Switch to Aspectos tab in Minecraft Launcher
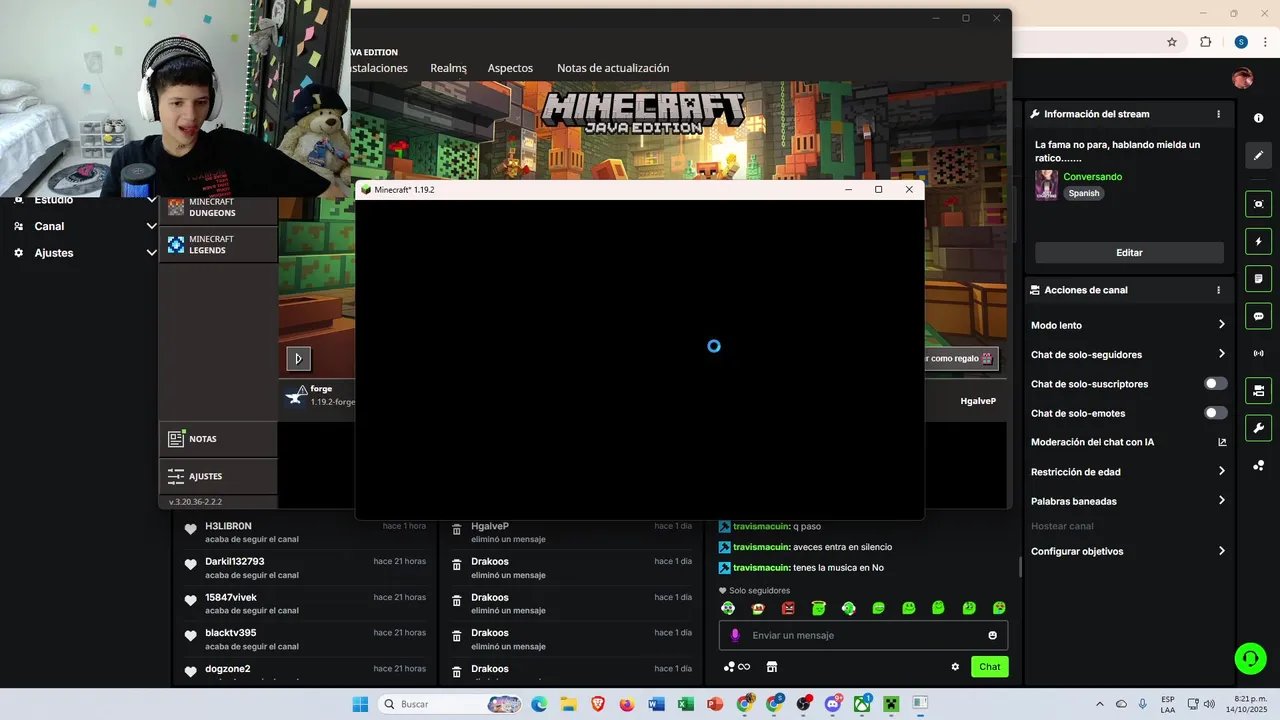The image size is (1280, 720). (x=510, y=68)
